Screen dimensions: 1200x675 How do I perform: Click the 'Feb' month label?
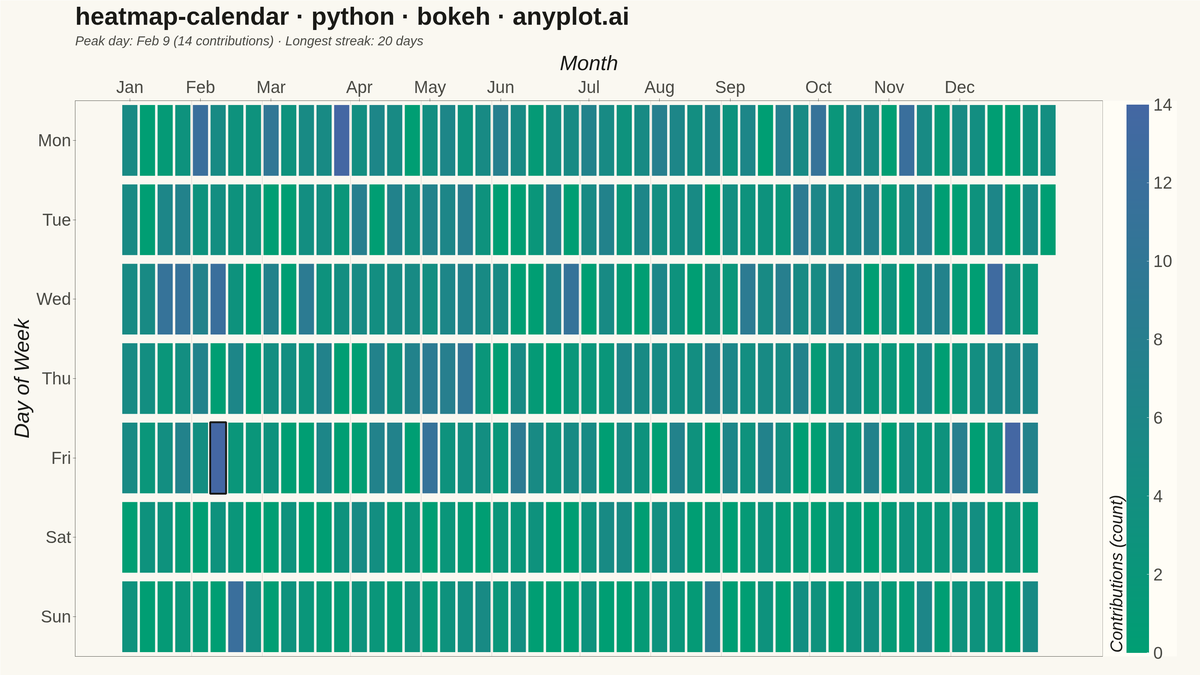tap(200, 87)
